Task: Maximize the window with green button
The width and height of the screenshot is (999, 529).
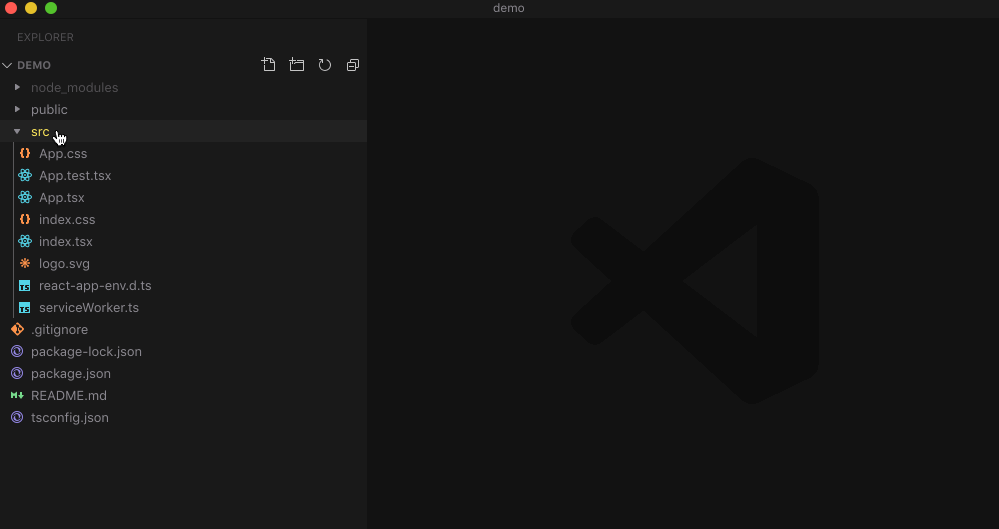Action: click(51, 8)
